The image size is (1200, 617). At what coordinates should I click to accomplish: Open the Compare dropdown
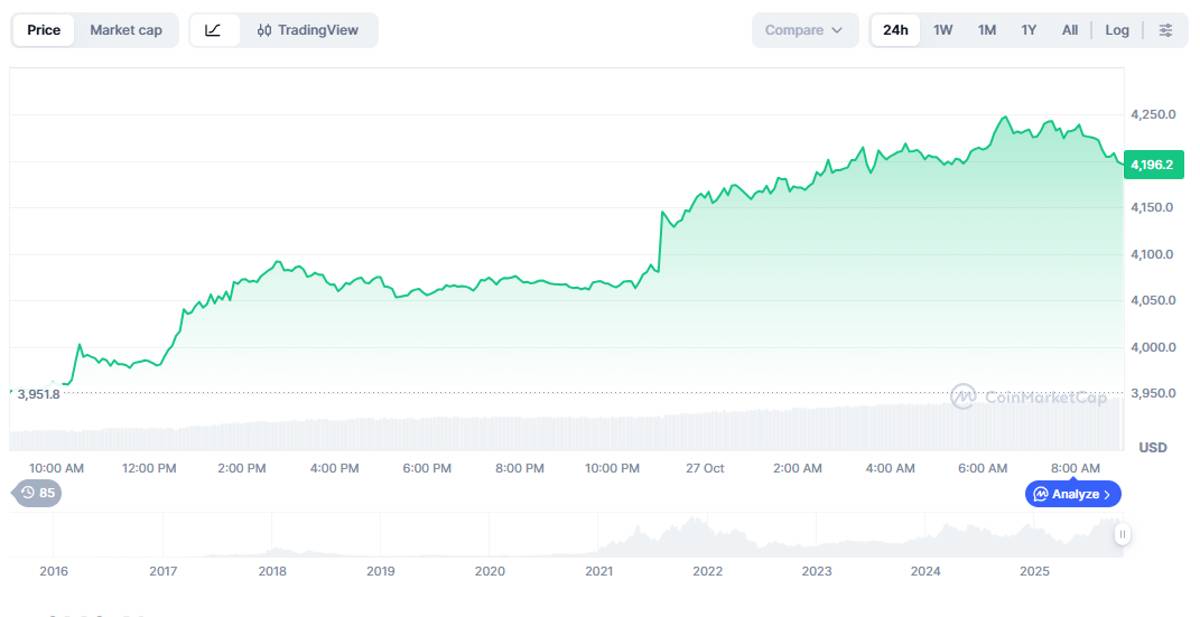(x=805, y=30)
